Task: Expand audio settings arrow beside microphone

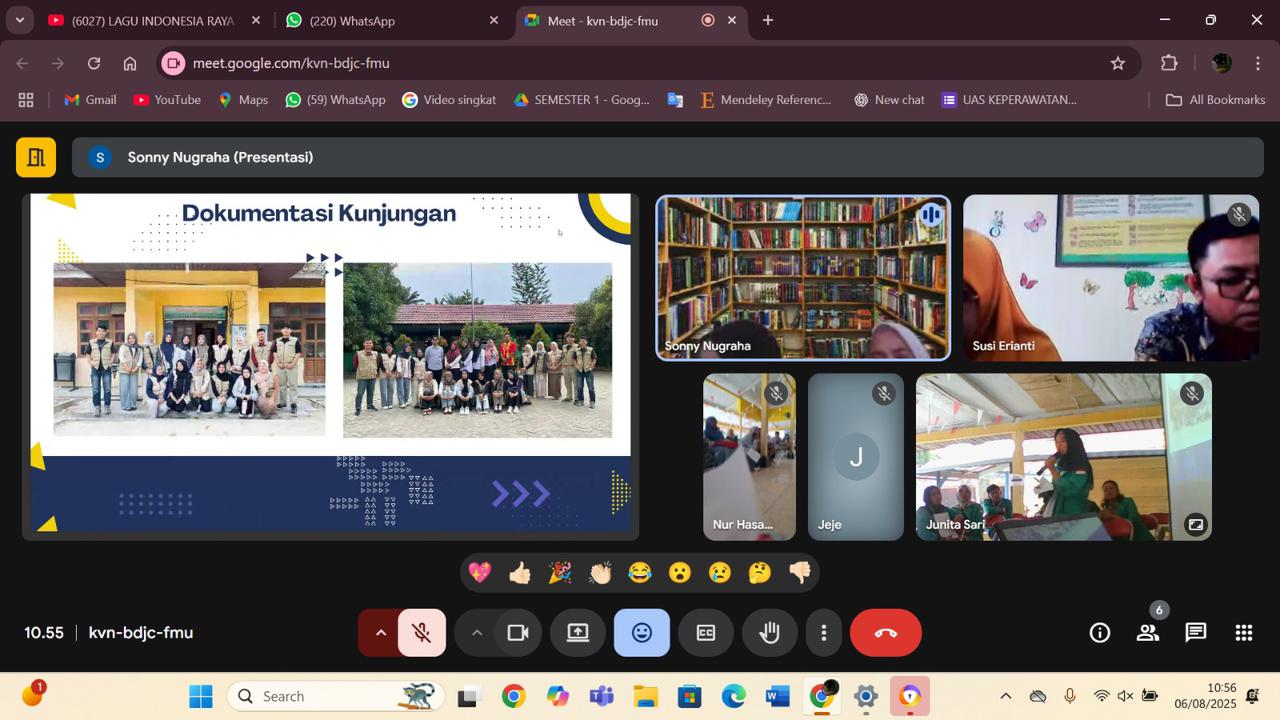Action: coord(380,633)
